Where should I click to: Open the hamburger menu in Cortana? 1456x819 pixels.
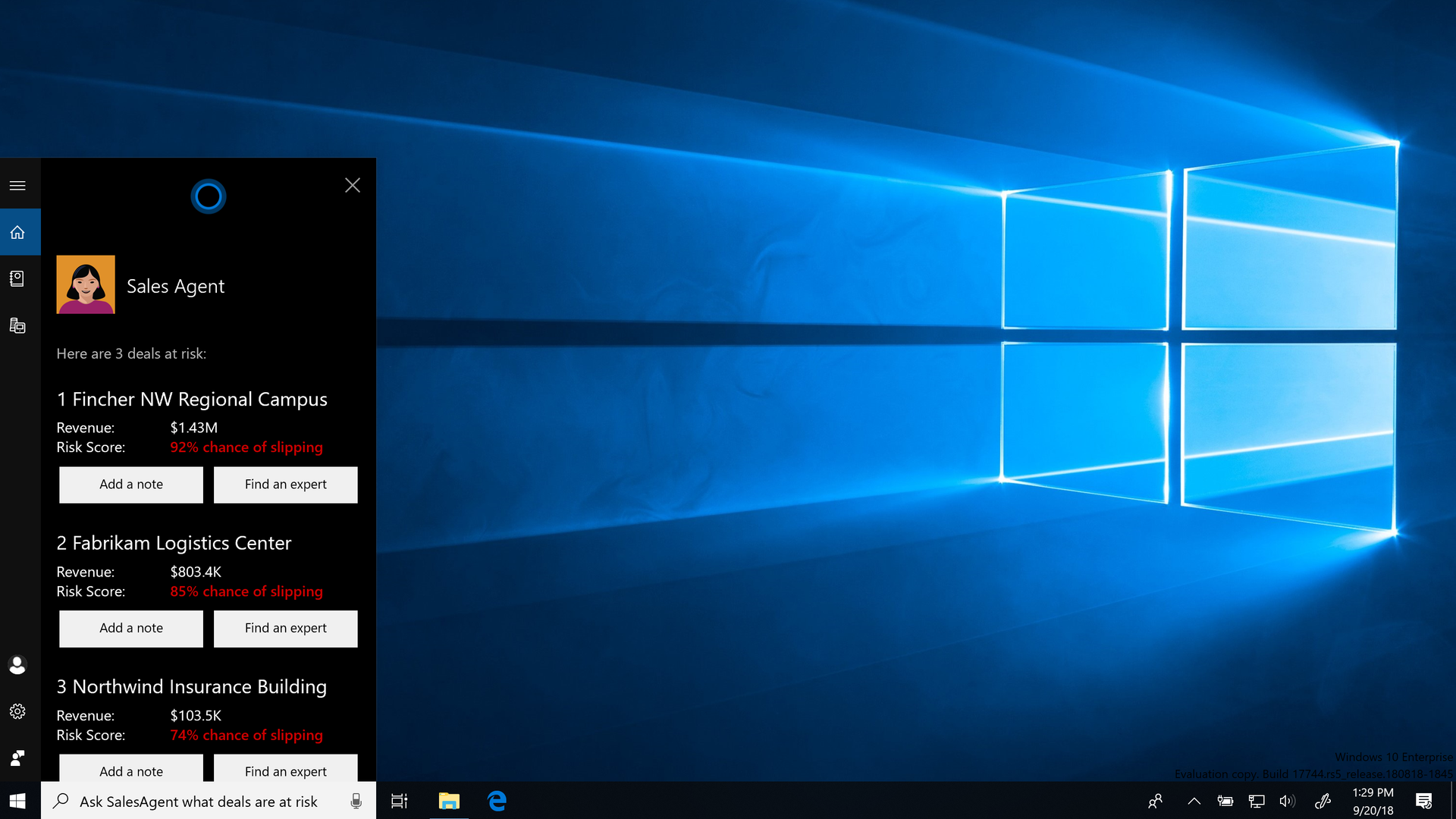click(x=17, y=184)
